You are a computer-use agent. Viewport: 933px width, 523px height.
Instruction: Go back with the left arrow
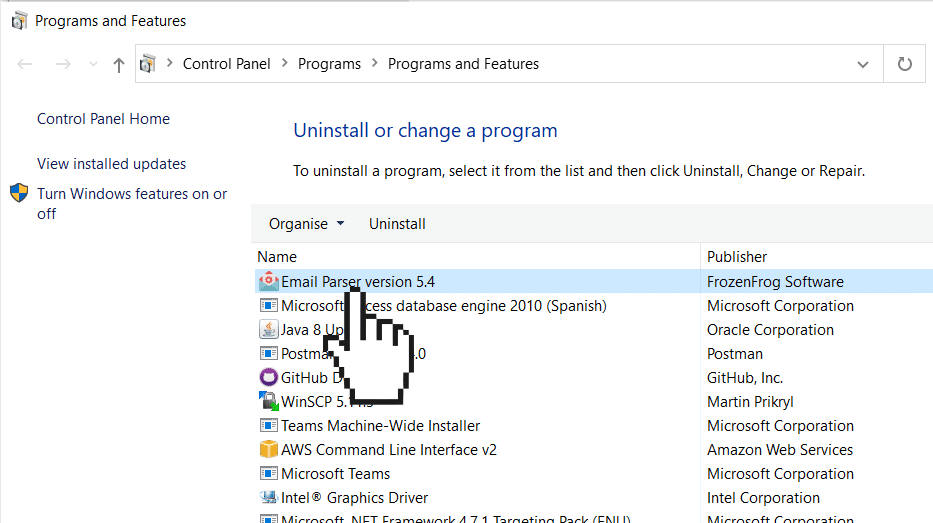(24, 64)
